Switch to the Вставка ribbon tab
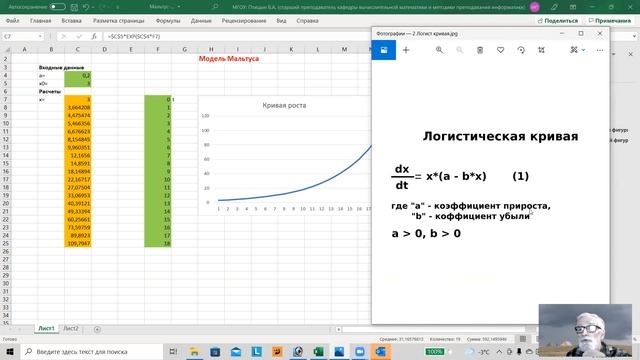 click(71, 20)
